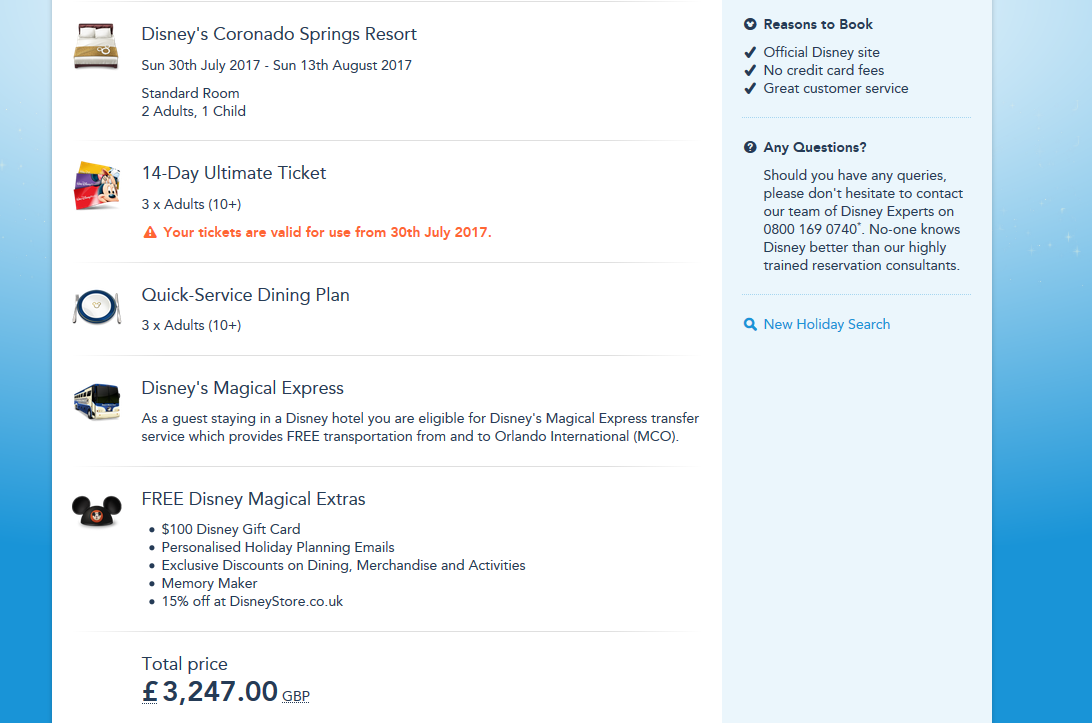Click the Official Disney site checkmark
Screen dimensions: 1092x723
pos(750,53)
